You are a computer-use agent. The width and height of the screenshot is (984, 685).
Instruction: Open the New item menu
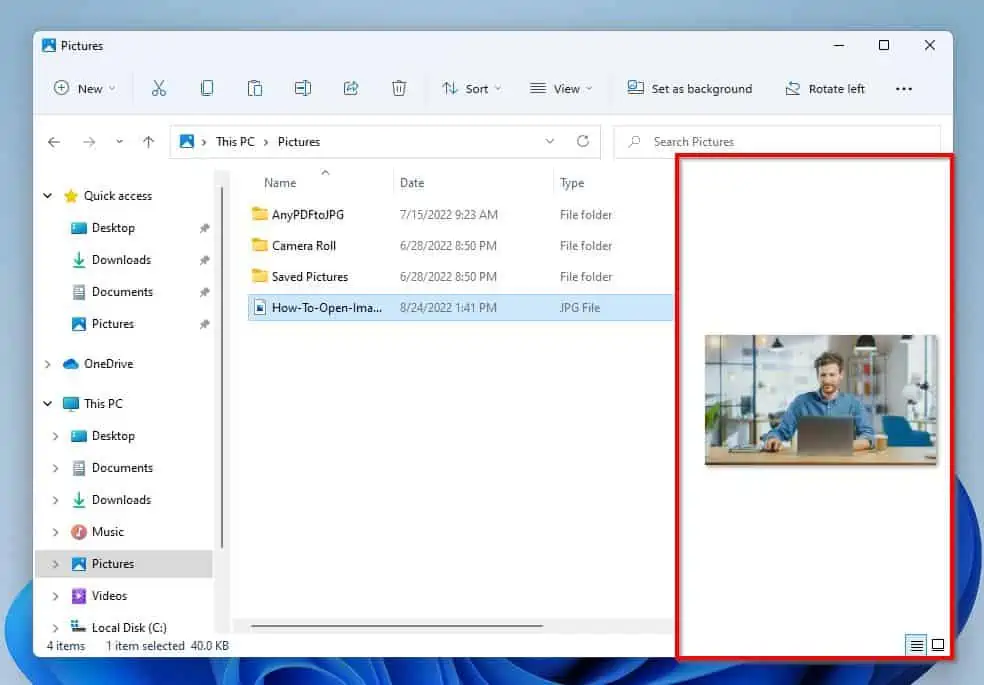(x=85, y=88)
